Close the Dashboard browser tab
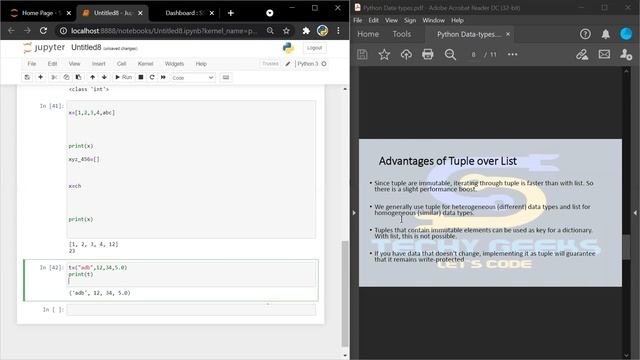640x360 pixels. [212, 13]
